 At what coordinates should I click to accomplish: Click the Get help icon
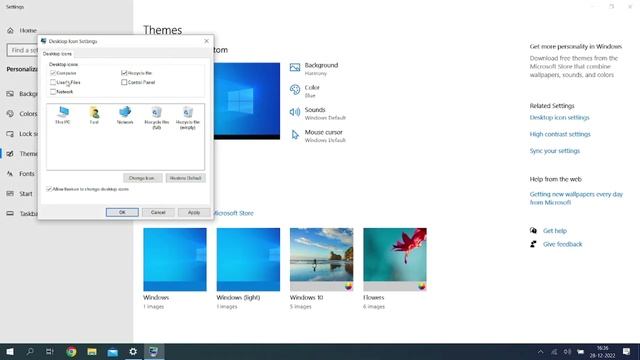pos(533,231)
